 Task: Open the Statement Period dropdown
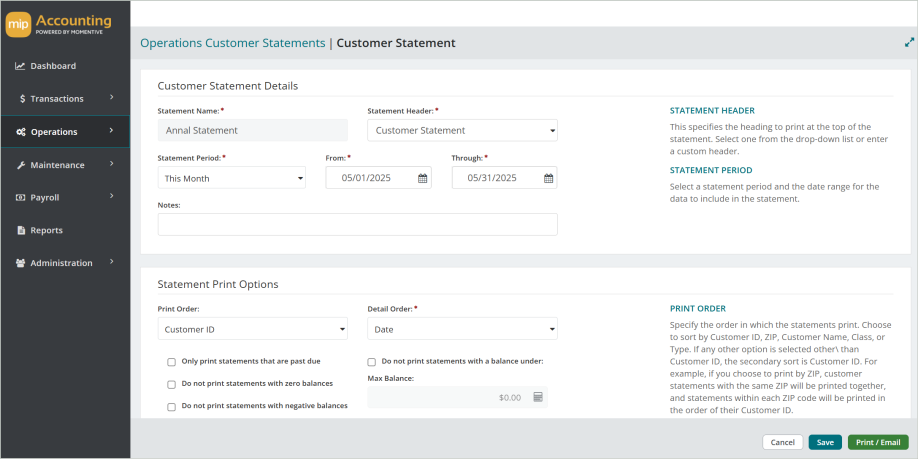coord(232,178)
